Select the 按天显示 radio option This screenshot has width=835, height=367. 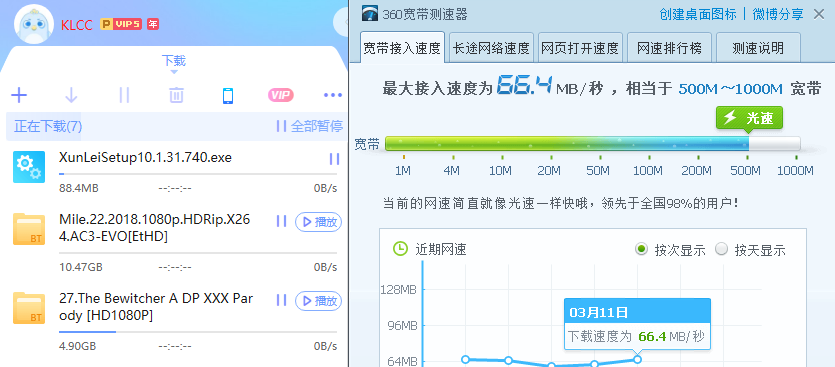722,249
